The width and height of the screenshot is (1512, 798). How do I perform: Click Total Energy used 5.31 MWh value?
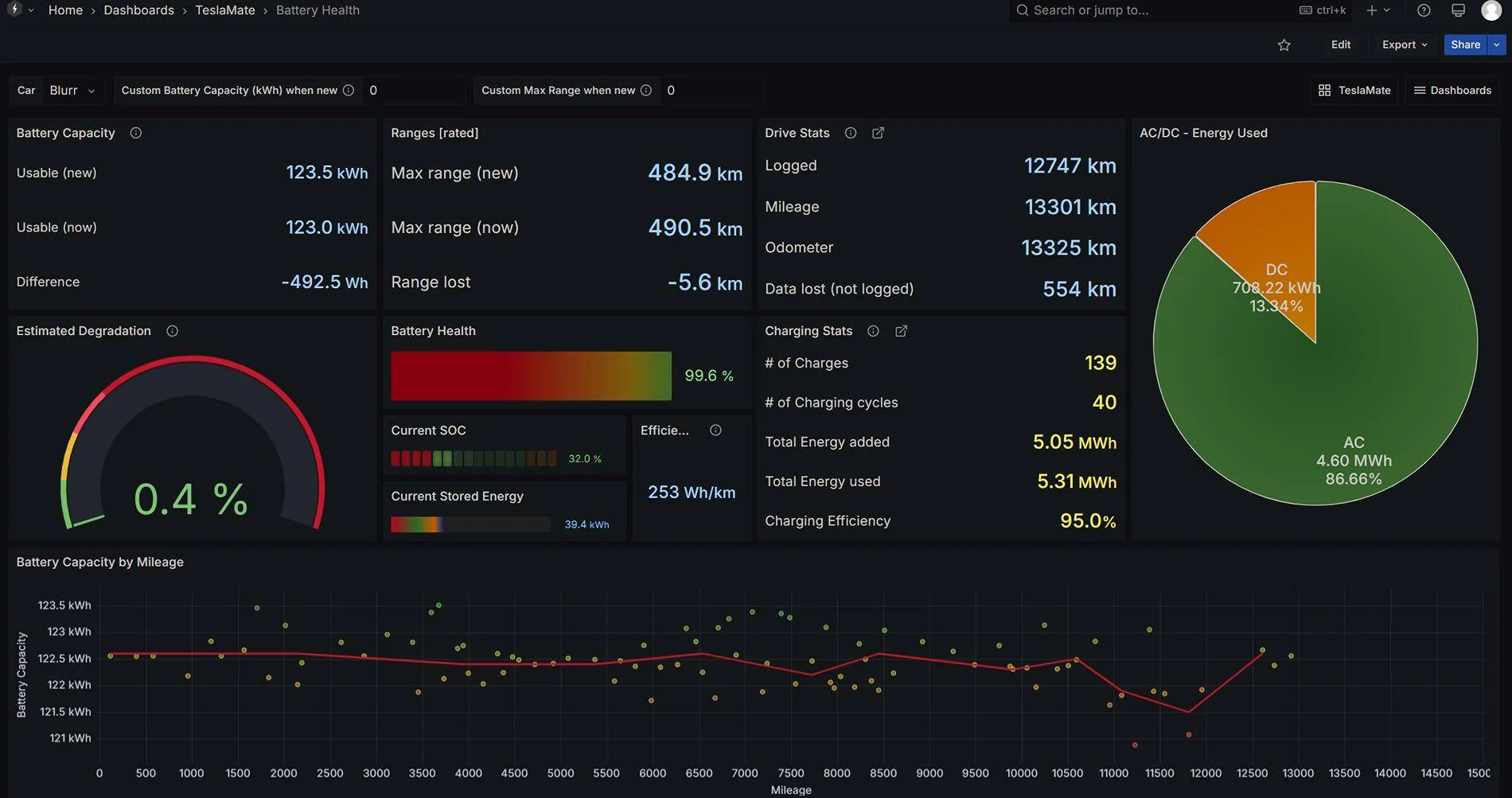(1076, 481)
